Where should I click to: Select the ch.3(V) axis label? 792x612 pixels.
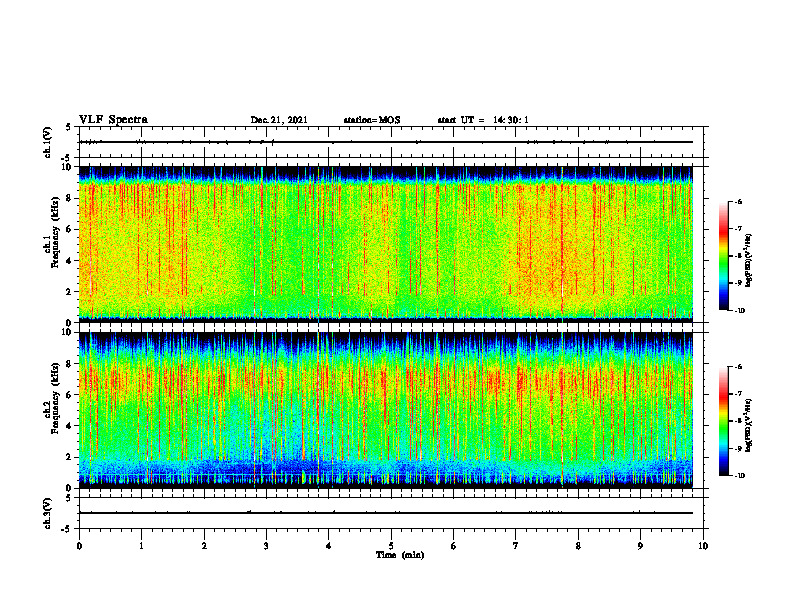[x=48, y=513]
